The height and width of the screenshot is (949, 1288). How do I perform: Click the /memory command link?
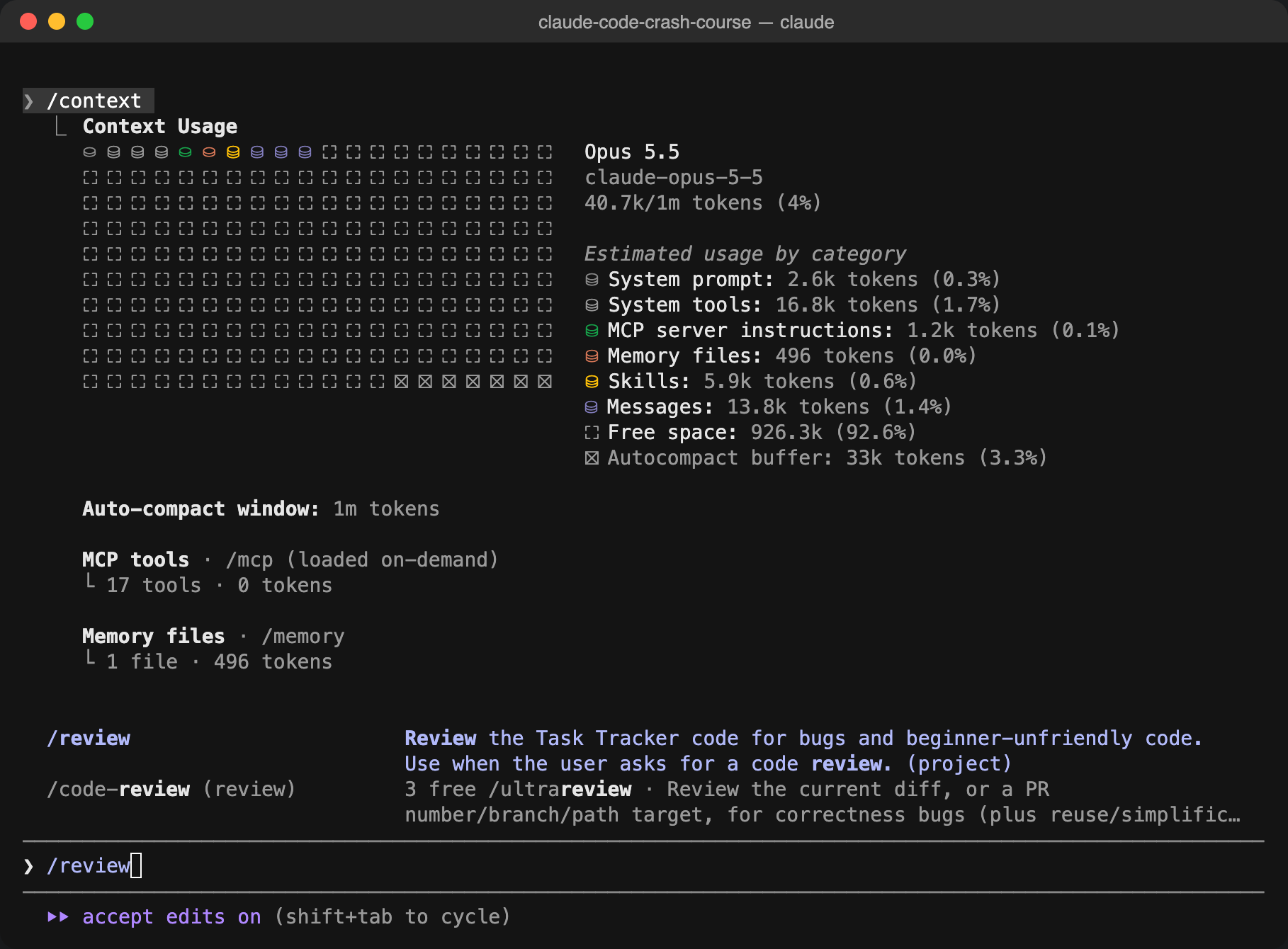tap(303, 636)
